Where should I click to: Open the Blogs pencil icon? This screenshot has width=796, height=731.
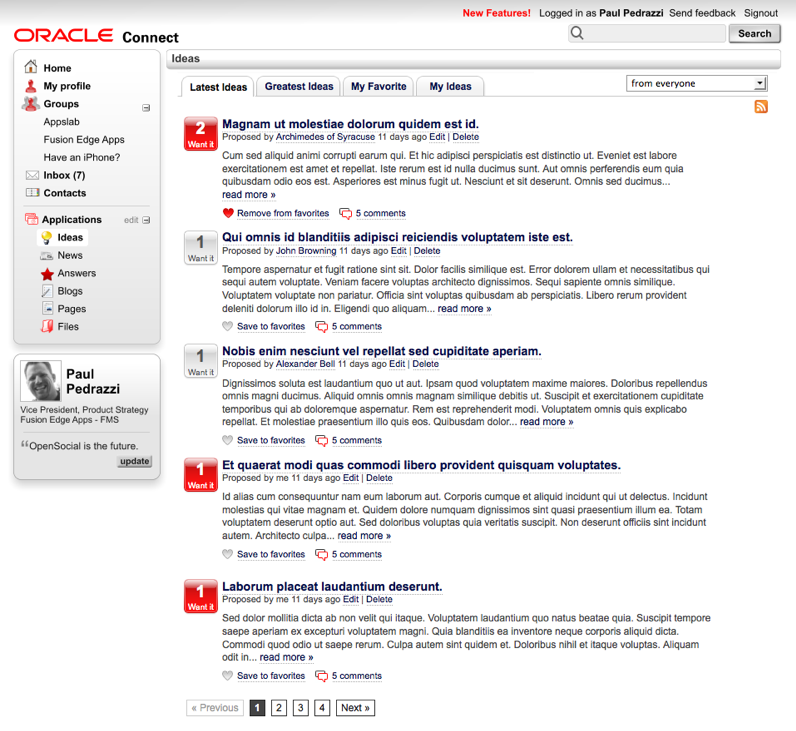(47, 291)
